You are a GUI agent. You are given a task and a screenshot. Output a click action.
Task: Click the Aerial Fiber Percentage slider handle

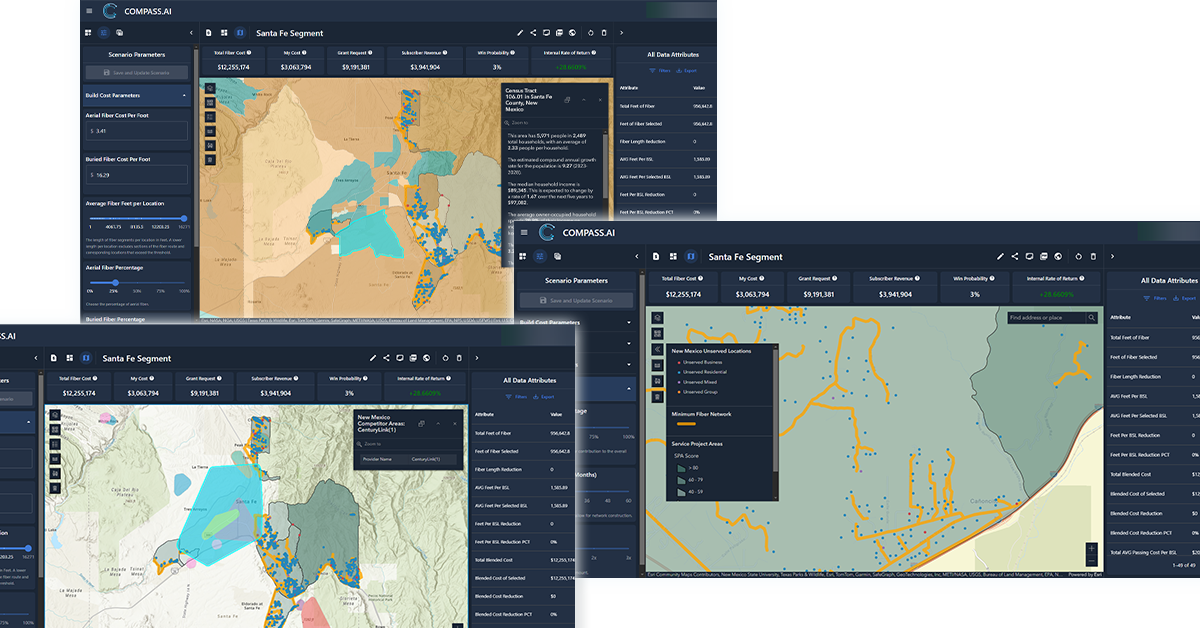pyautogui.click(x=115, y=283)
